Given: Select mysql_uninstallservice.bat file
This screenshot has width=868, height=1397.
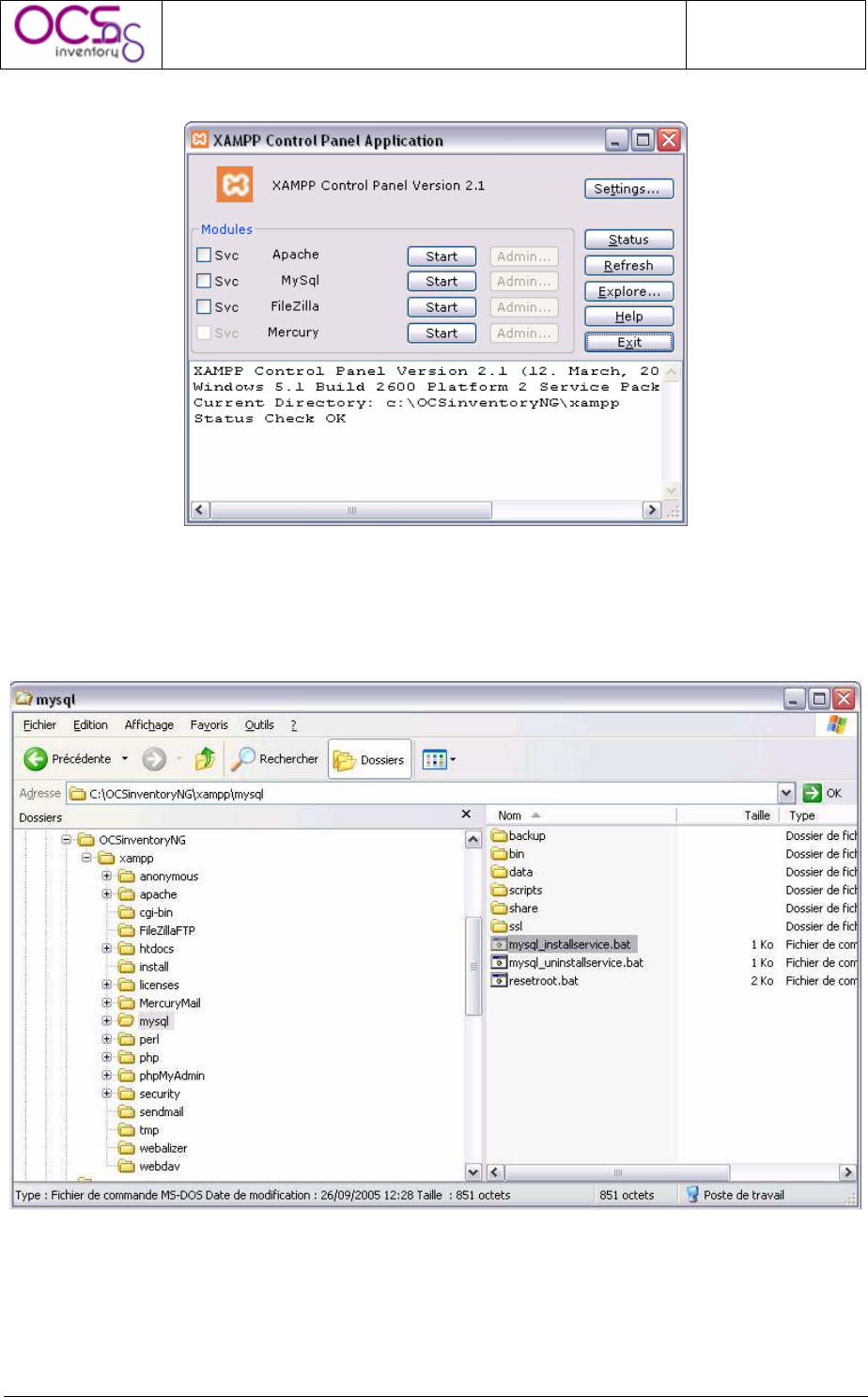Looking at the screenshot, I should 568,963.
